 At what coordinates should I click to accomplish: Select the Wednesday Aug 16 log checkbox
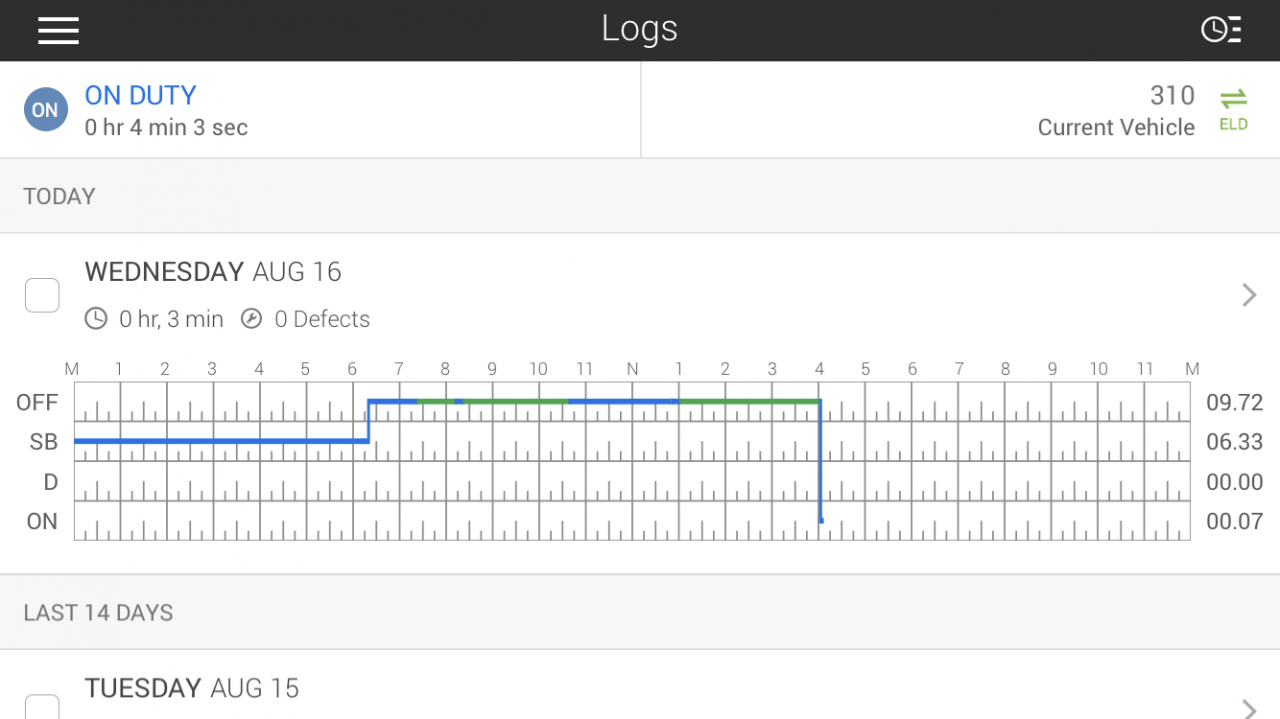coord(42,295)
